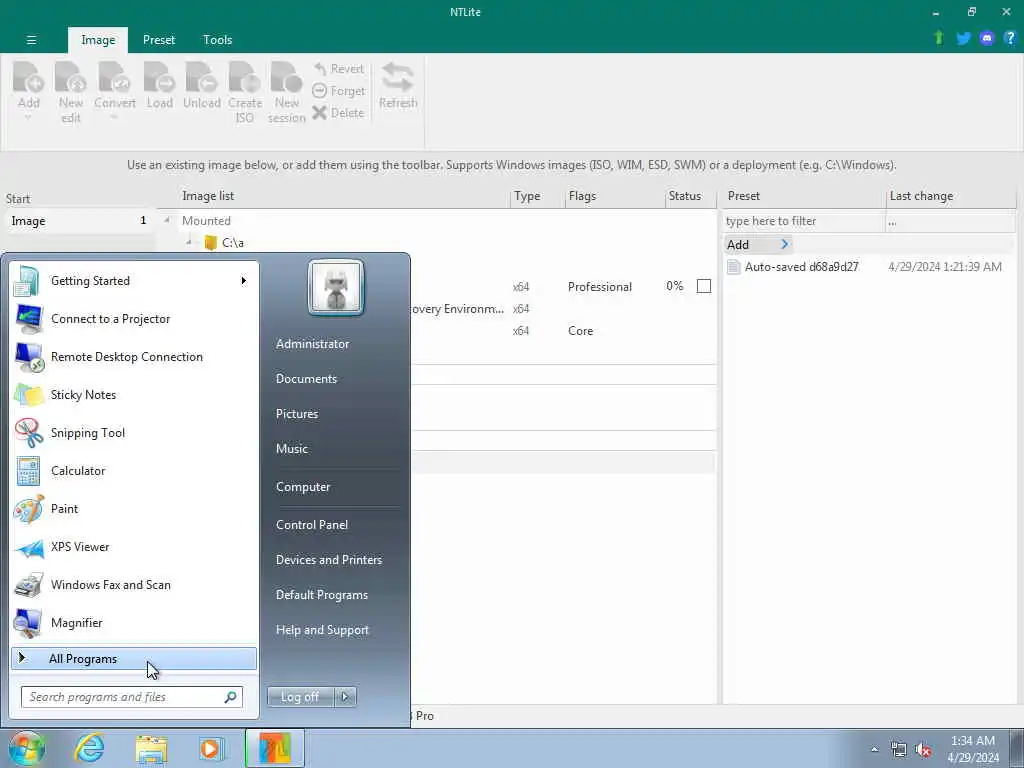
Task: Open the shutdown options arrow beside Log off
Action: 345,697
